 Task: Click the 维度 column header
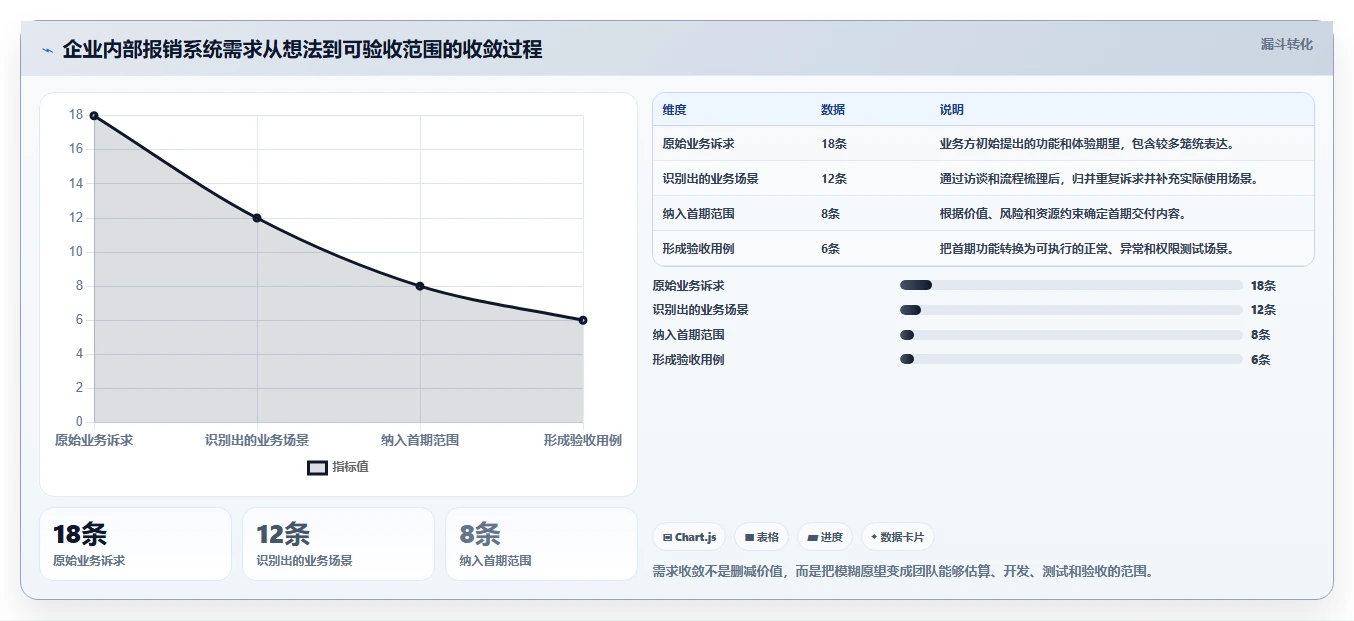(x=674, y=110)
